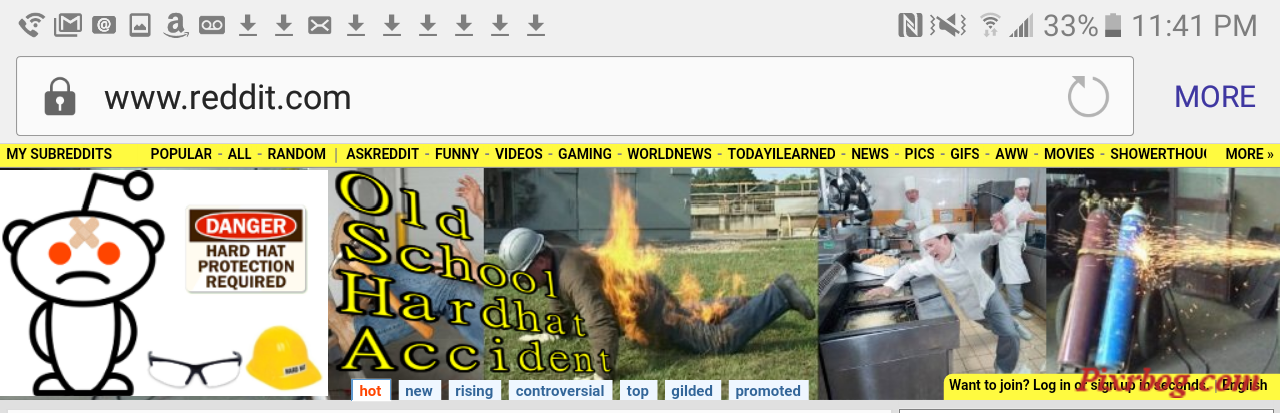Open AWW subreddit link
The width and height of the screenshot is (1280, 413).
coord(1011,154)
